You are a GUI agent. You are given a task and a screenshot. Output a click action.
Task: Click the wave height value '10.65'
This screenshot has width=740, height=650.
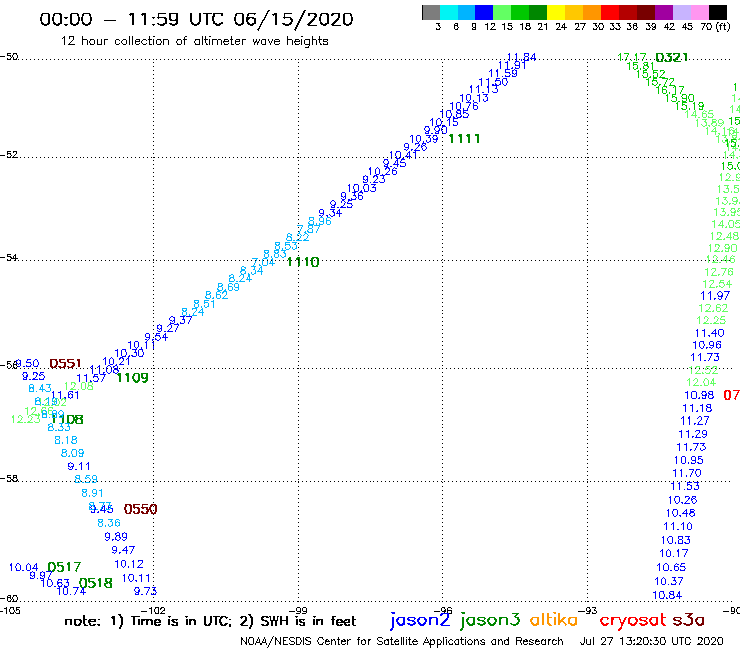671,567
